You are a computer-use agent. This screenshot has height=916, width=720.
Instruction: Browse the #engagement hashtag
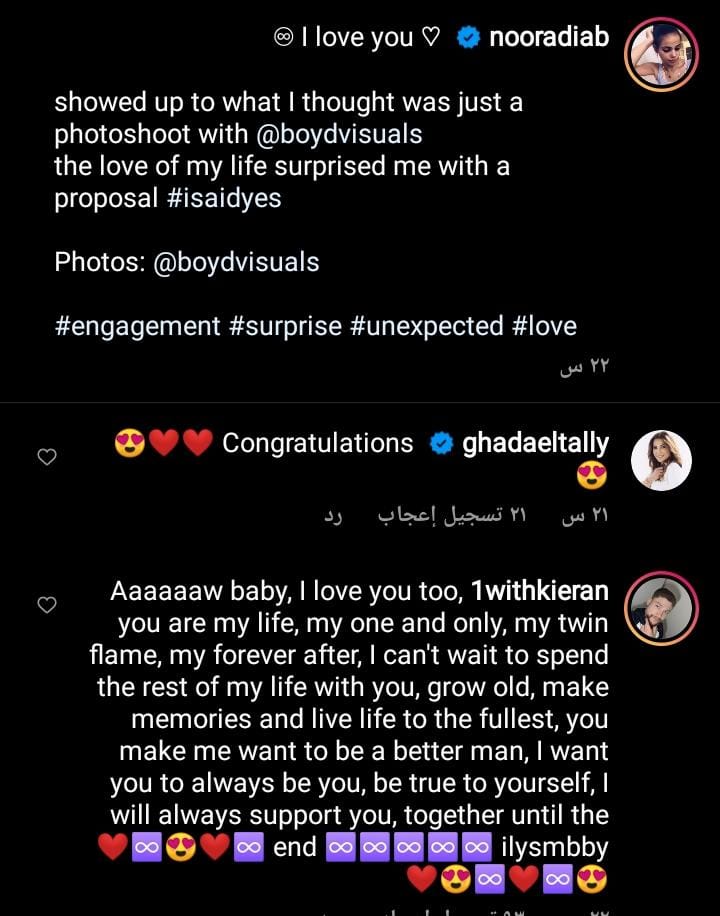pyautogui.click(x=137, y=326)
